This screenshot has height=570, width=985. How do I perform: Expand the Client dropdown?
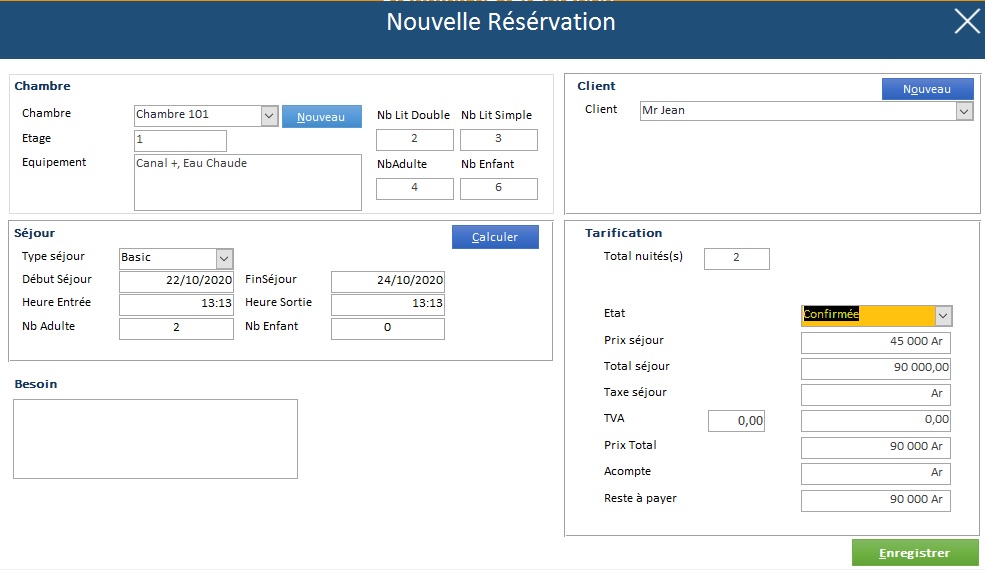tap(964, 112)
